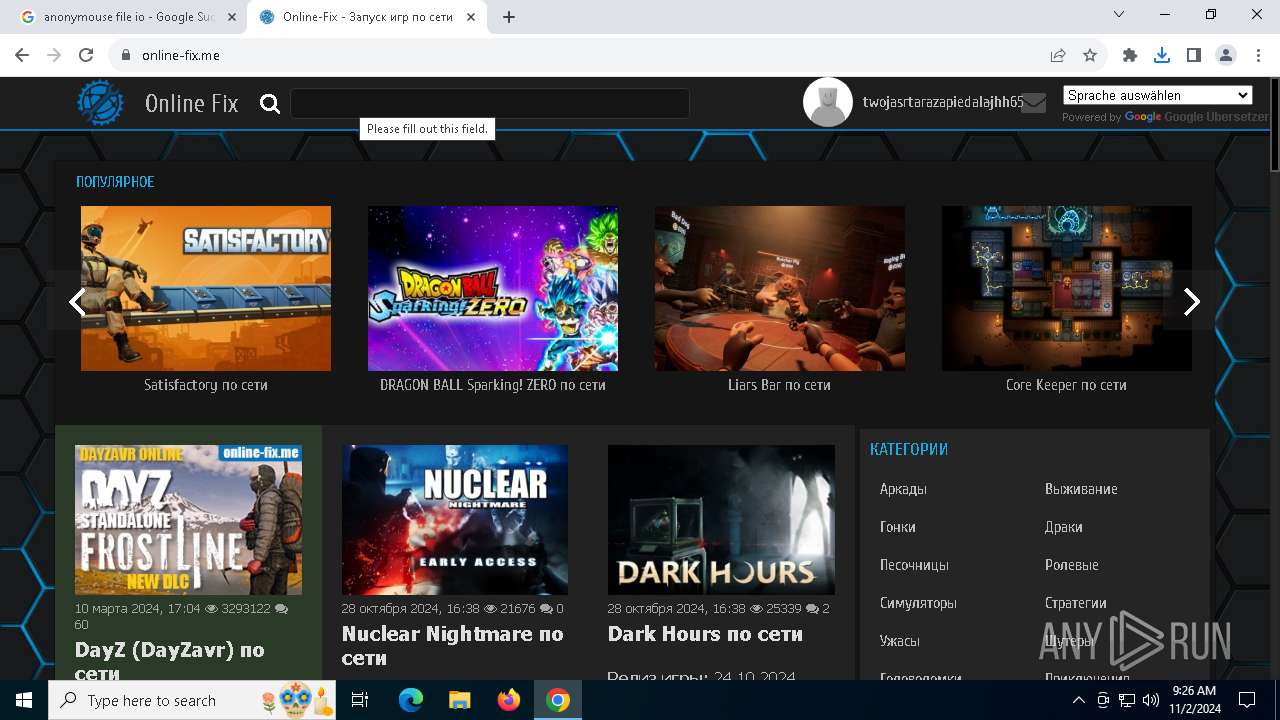This screenshot has width=1280, height=720.
Task: Select the Песочницы category
Action: (x=914, y=565)
